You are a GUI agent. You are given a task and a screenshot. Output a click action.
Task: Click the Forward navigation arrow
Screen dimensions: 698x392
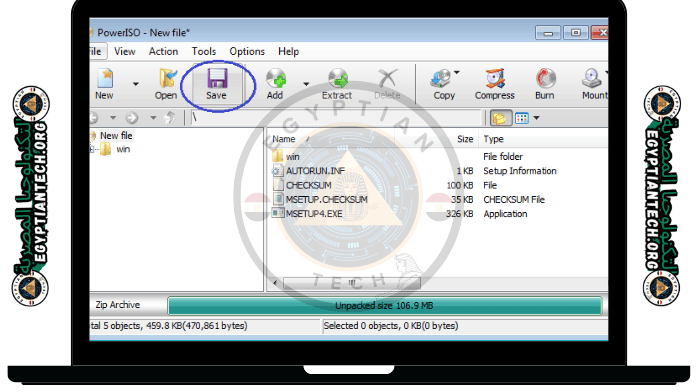click(132, 118)
